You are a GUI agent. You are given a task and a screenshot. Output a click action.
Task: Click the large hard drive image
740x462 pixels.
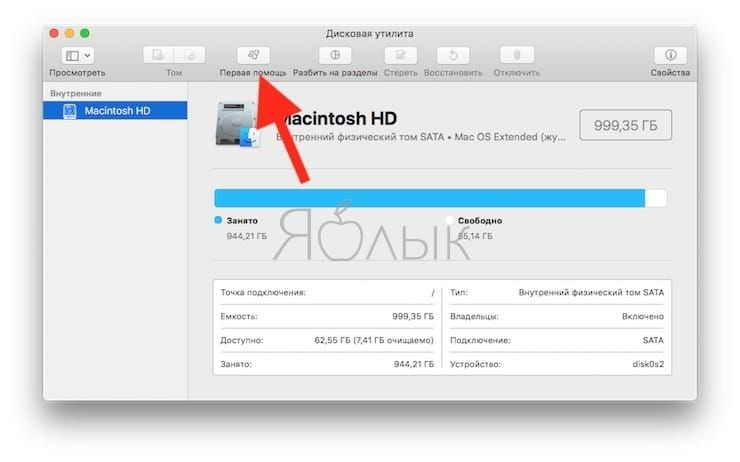pyautogui.click(x=237, y=124)
